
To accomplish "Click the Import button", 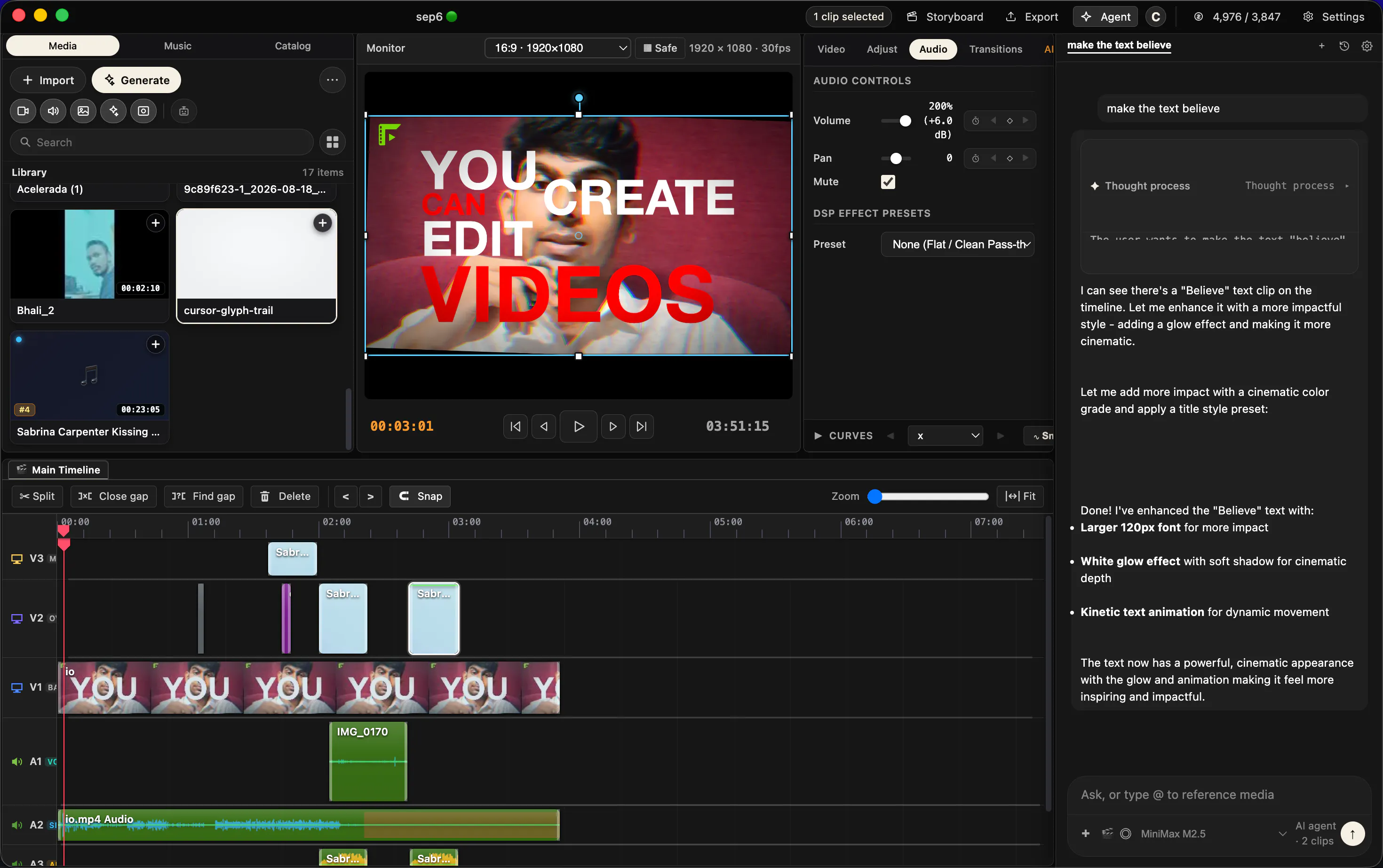I will (x=48, y=80).
